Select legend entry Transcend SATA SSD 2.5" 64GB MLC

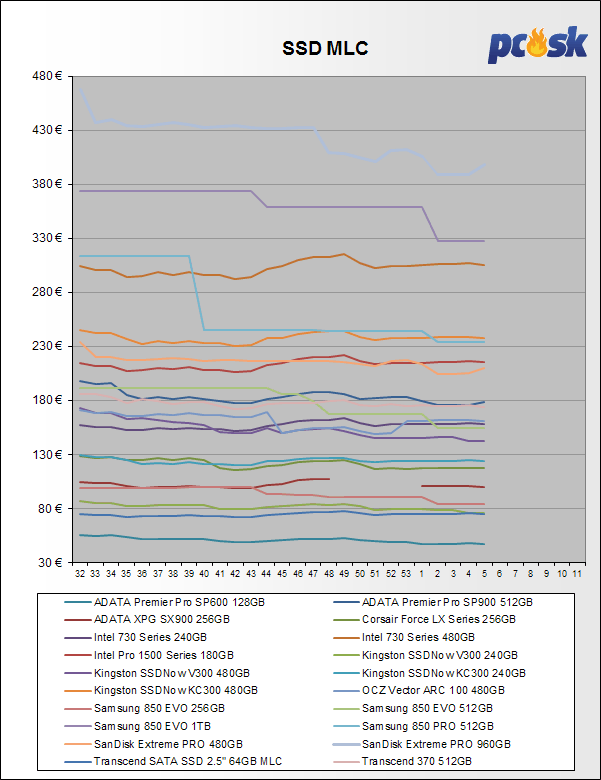point(173,761)
